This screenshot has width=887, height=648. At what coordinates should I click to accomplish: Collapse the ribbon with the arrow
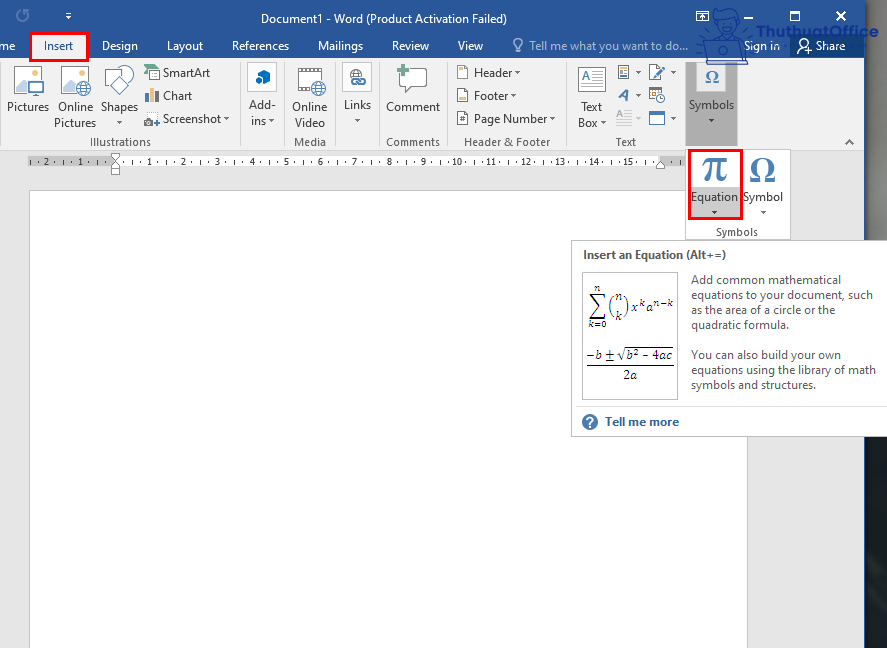(850, 142)
